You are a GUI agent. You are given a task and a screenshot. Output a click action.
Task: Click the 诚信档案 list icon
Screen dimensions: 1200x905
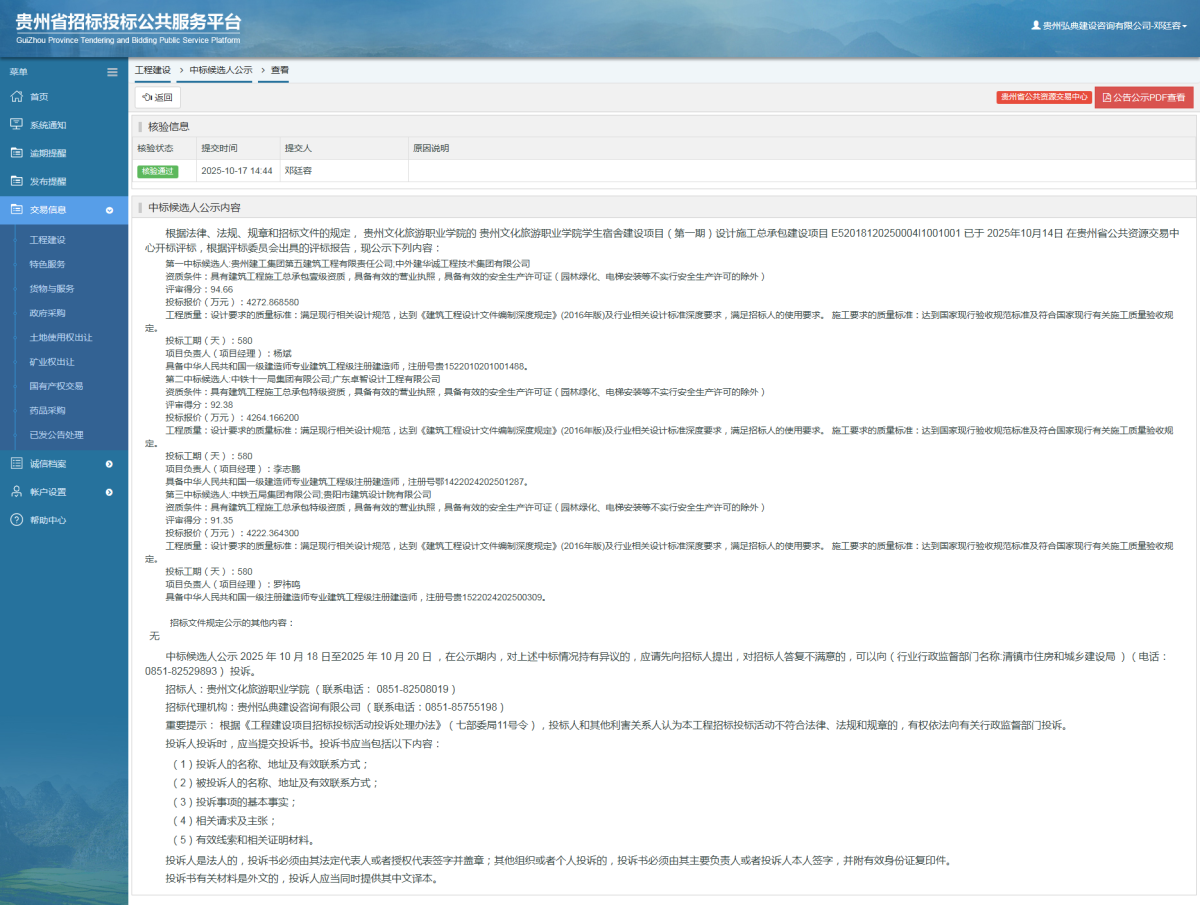[16, 464]
